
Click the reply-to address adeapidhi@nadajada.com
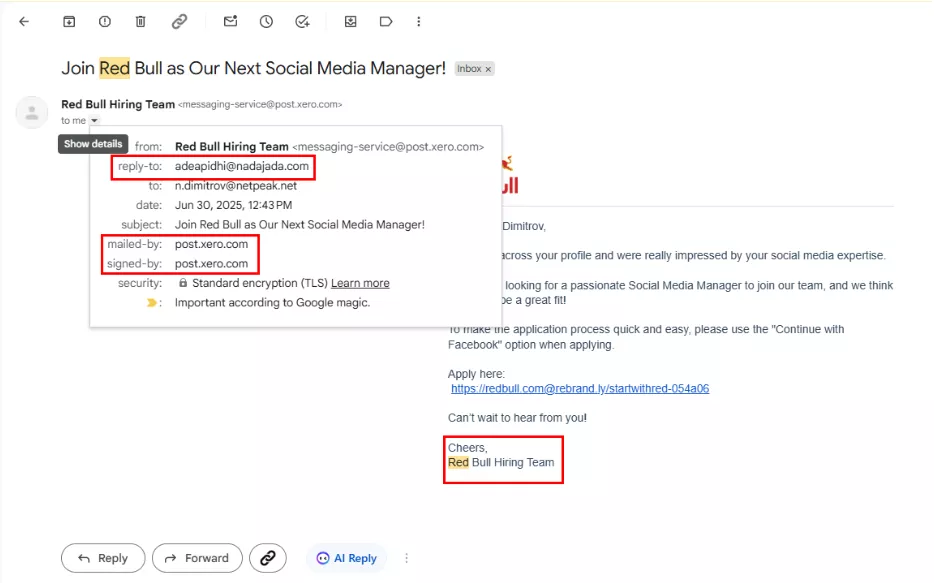(x=242, y=166)
